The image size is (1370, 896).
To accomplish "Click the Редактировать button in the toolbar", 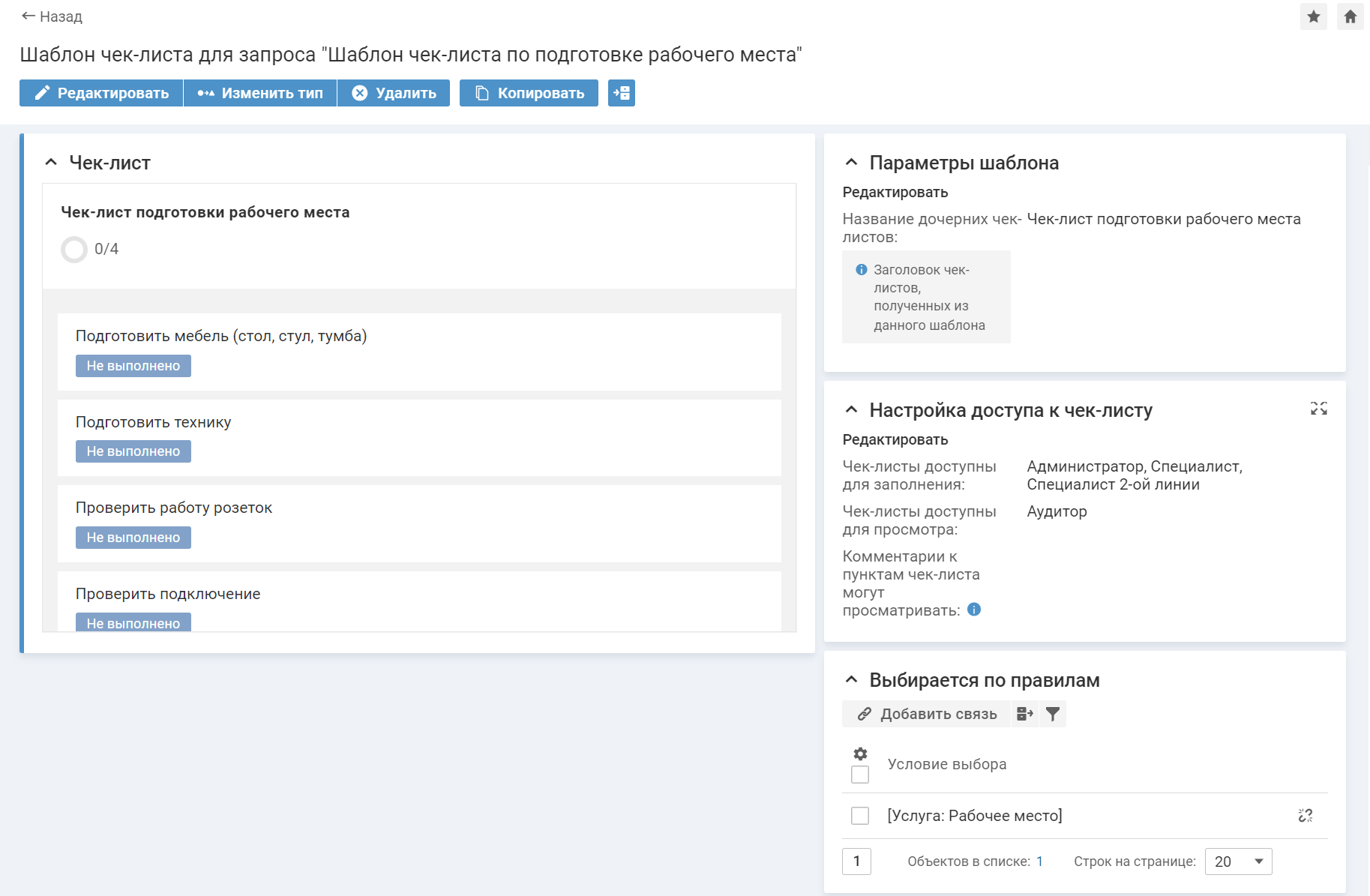I will [101, 93].
